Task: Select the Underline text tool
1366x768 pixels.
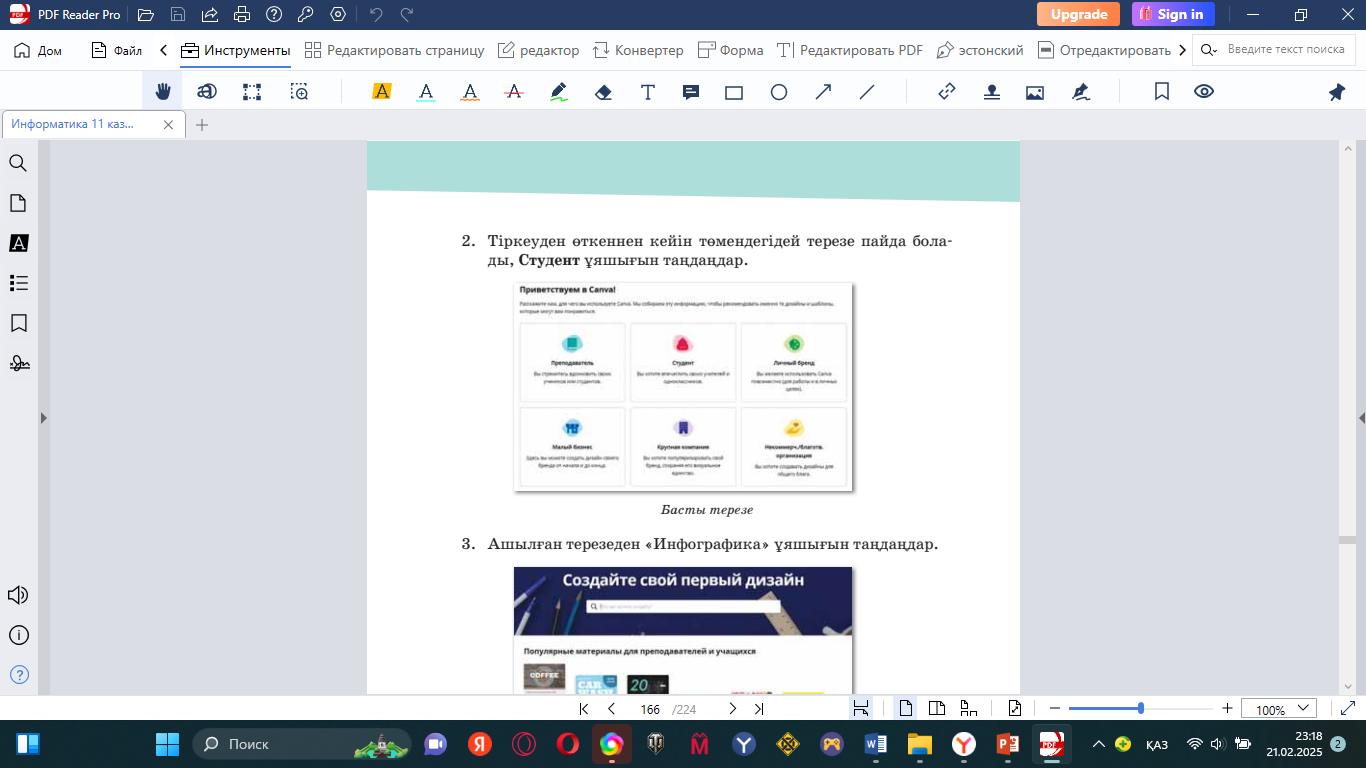Action: 426,92
